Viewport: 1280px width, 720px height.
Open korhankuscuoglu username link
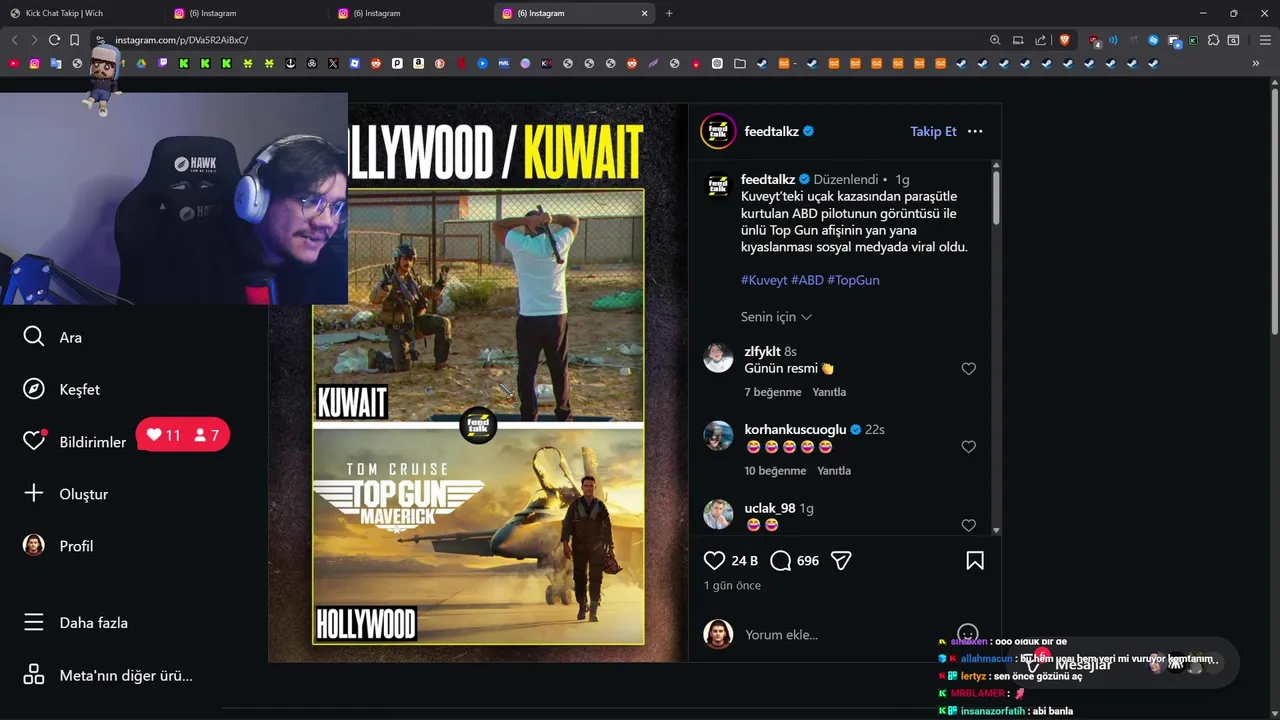[x=795, y=429]
